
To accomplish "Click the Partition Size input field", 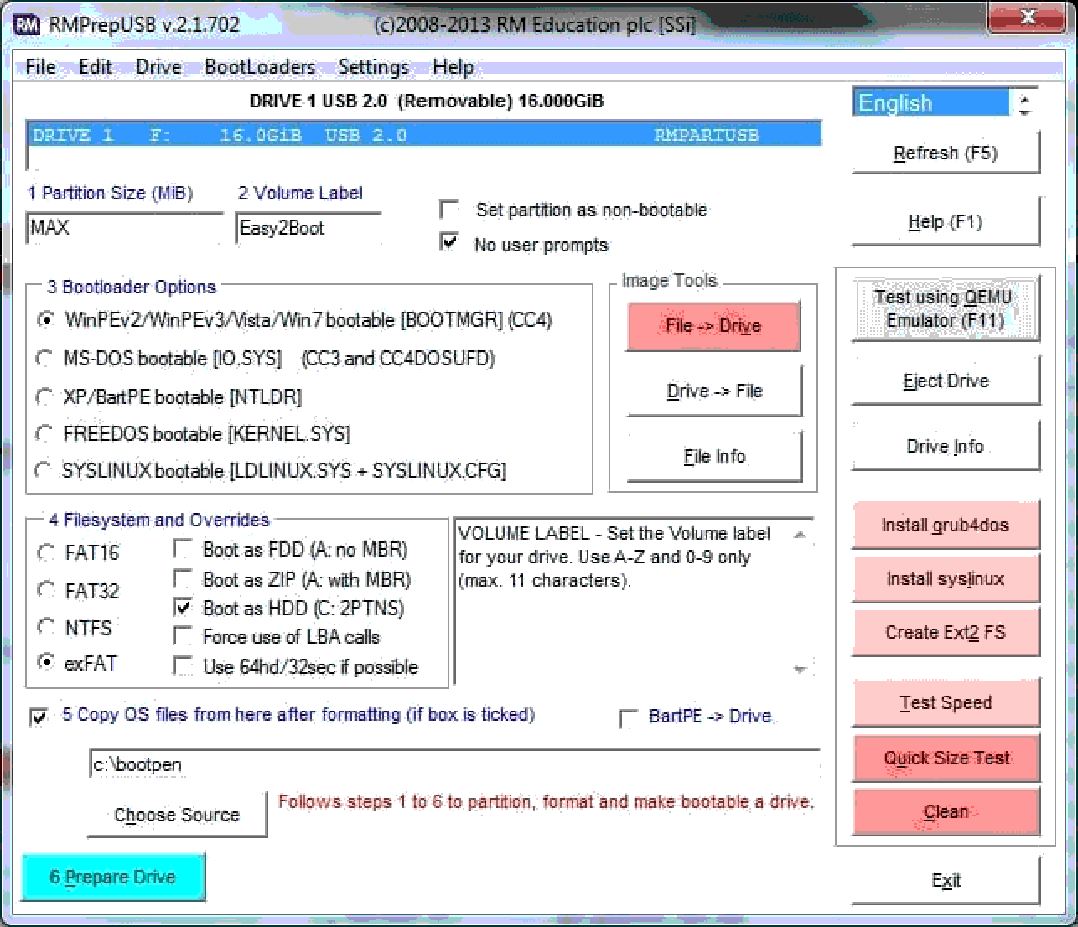I will [x=124, y=228].
